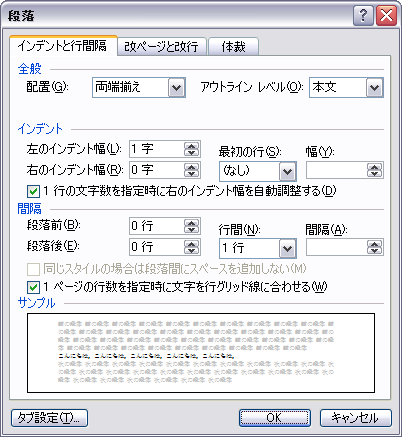Select the インデントと行間隔 tab

[63, 45]
